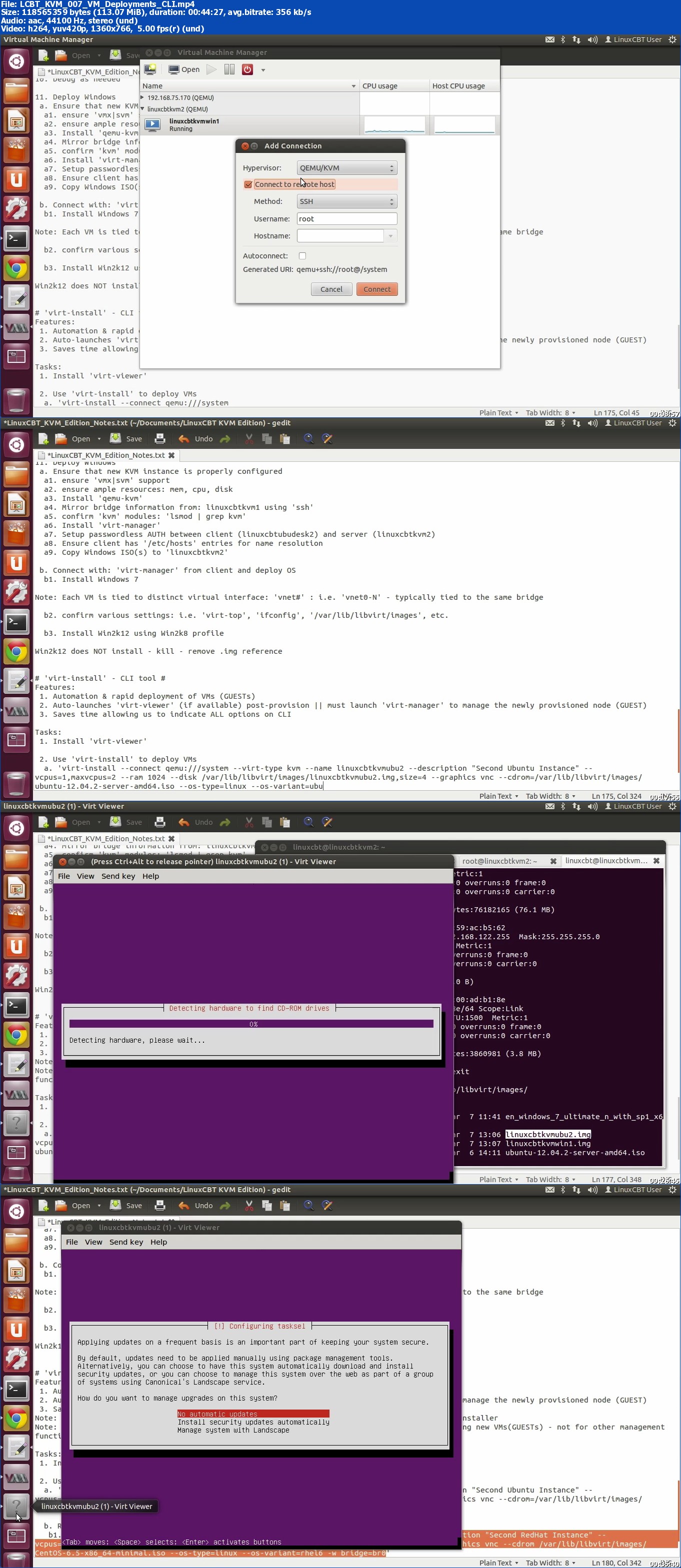Click Connect in the Add Connection dialog
This screenshot has height=1568, width=681.
click(377, 289)
